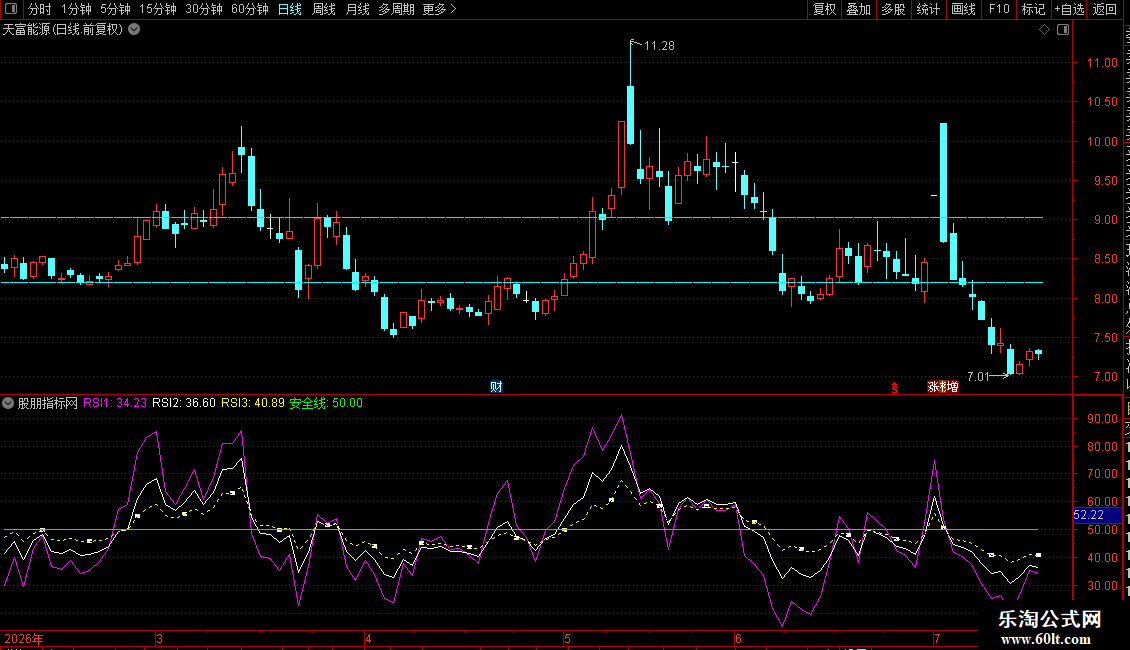The image size is (1130, 650).
Task: Click the diamond icon above the chart
Action: [1044, 30]
